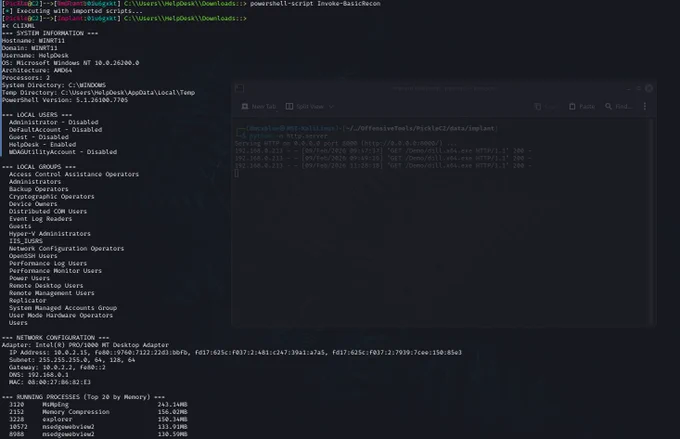Click 'OpenSSH Users' group
The width and height of the screenshot is (680, 439).
point(33,256)
